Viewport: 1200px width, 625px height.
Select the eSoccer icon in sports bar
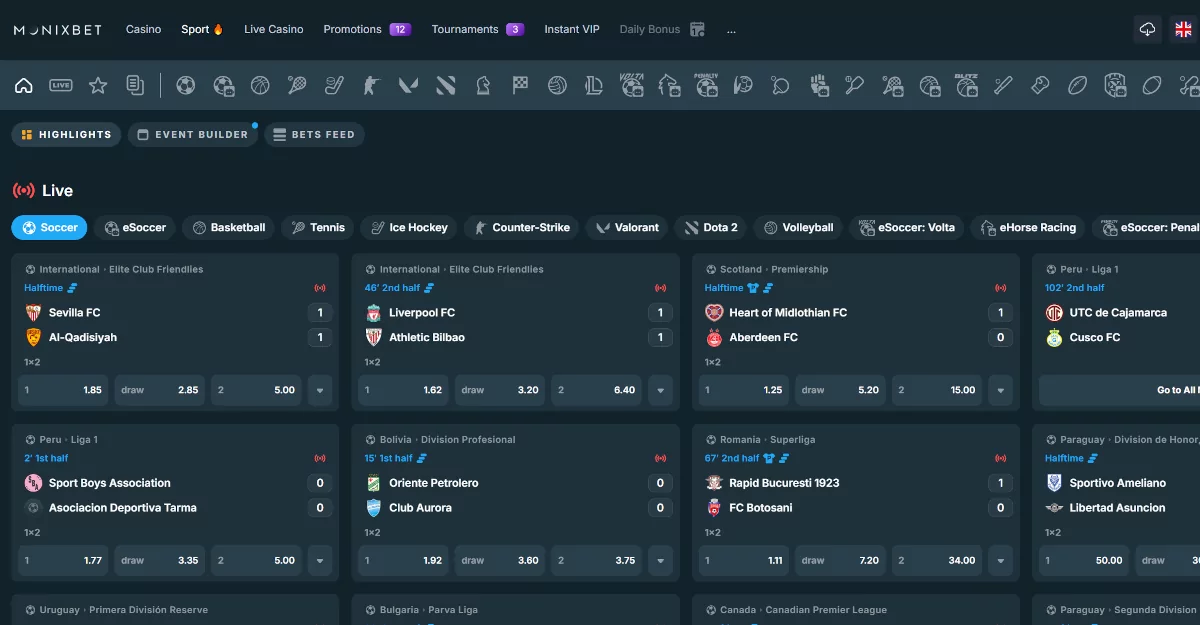223,85
